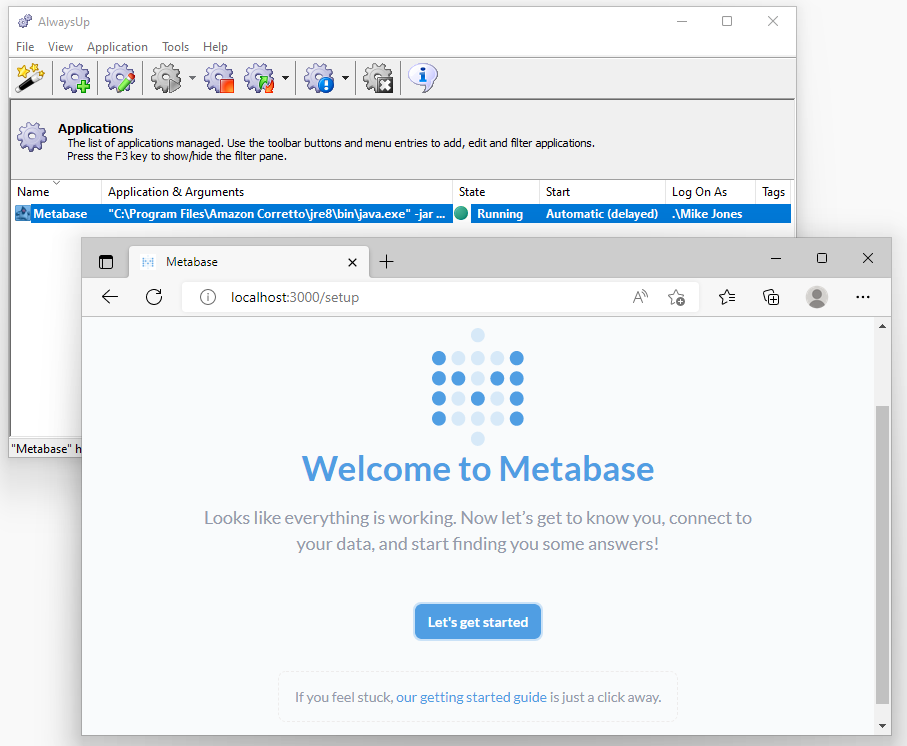Click the '.\Mike Jones' log on cell
The width and height of the screenshot is (907, 746).
click(x=707, y=214)
